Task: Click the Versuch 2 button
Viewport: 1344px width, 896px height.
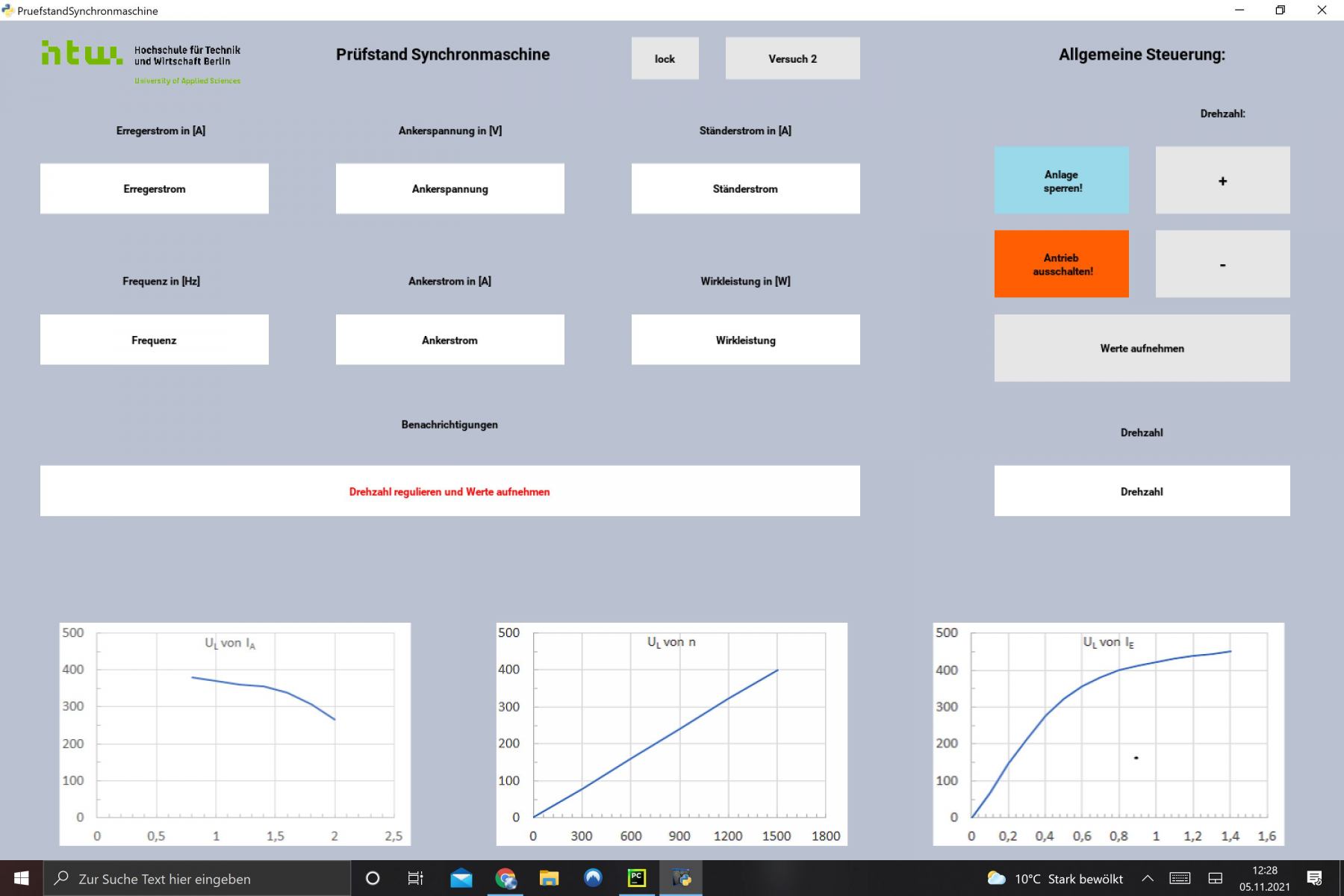Action: [x=792, y=58]
